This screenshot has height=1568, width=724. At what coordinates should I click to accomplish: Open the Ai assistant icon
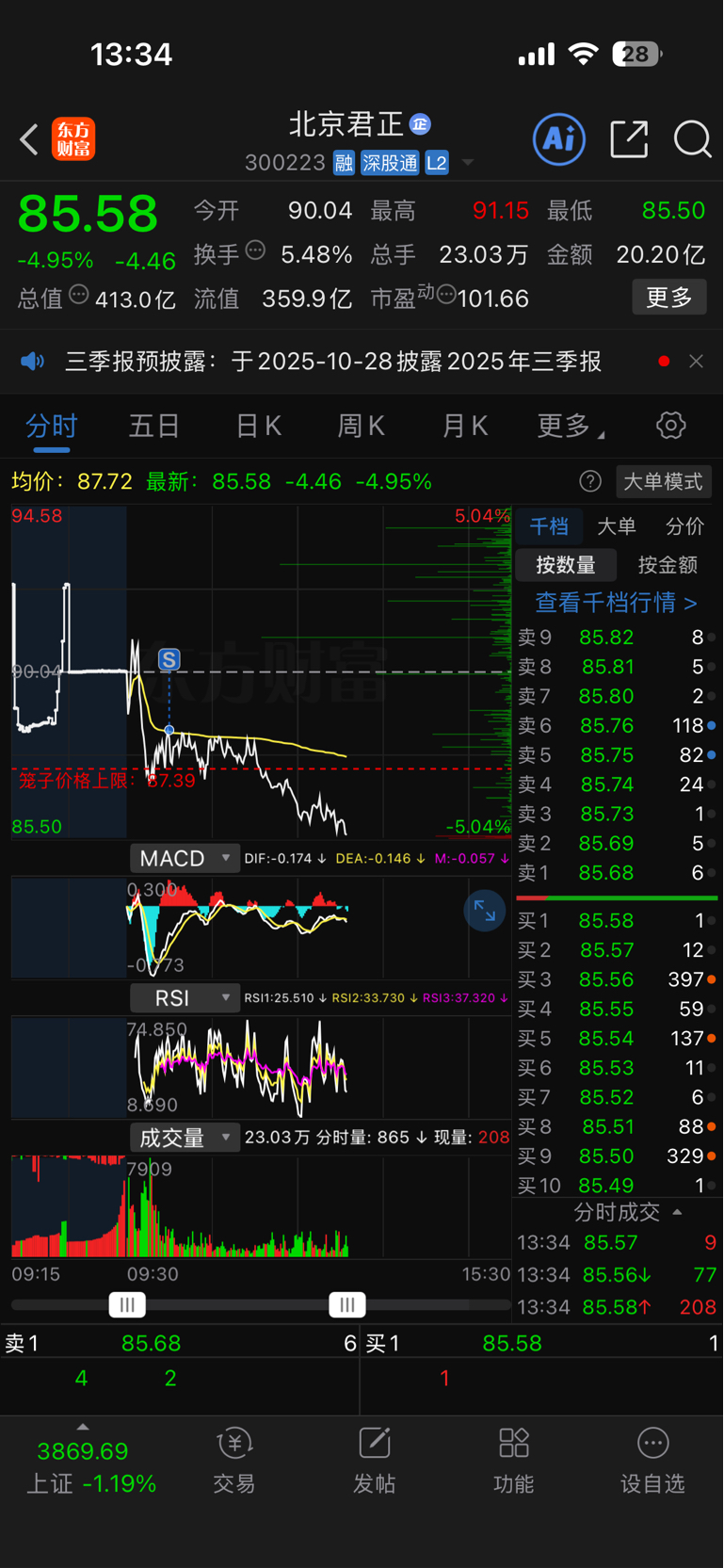(x=559, y=139)
